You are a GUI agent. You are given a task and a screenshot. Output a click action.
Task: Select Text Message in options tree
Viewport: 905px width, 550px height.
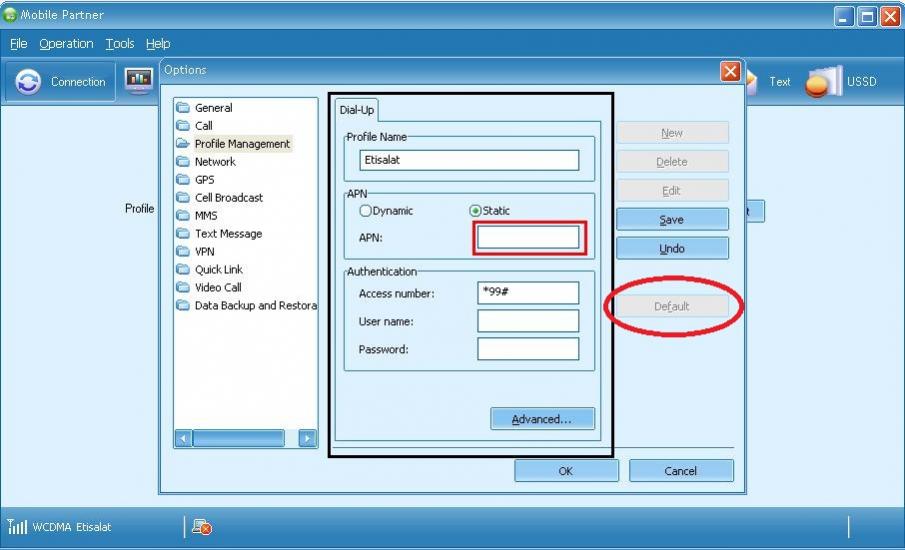tap(229, 234)
